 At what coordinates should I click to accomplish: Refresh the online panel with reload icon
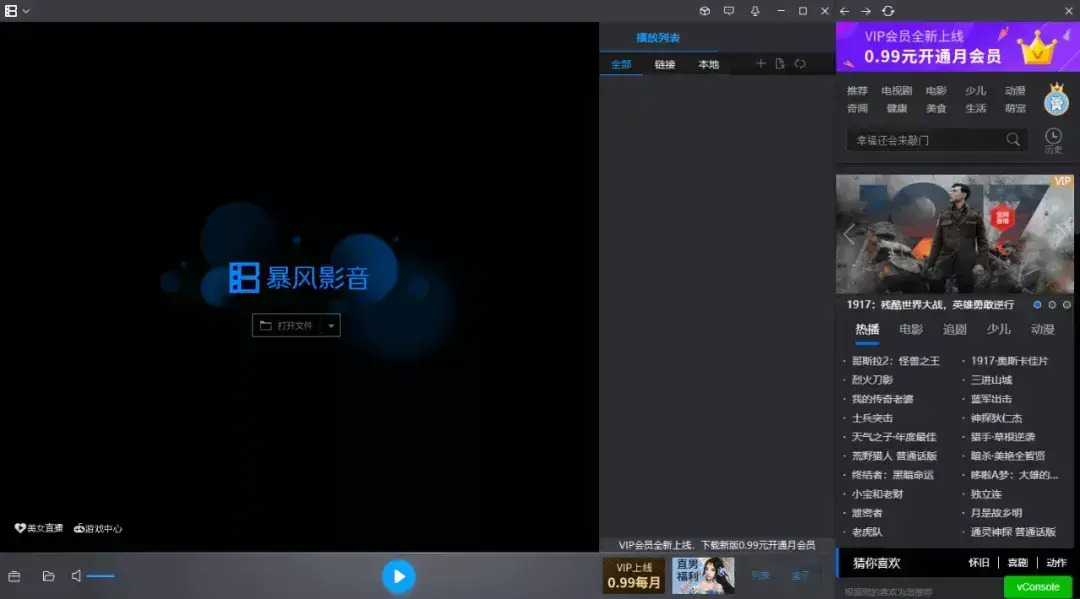(x=888, y=11)
